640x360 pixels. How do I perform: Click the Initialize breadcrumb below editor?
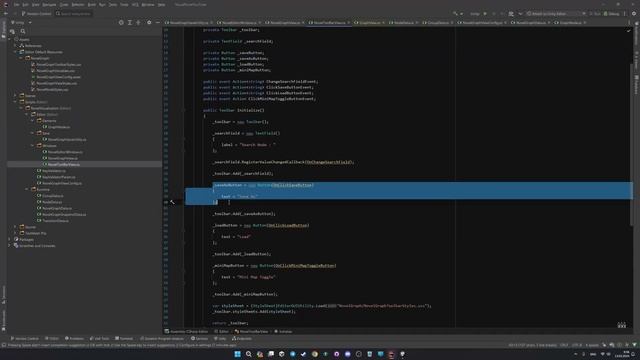point(283,331)
